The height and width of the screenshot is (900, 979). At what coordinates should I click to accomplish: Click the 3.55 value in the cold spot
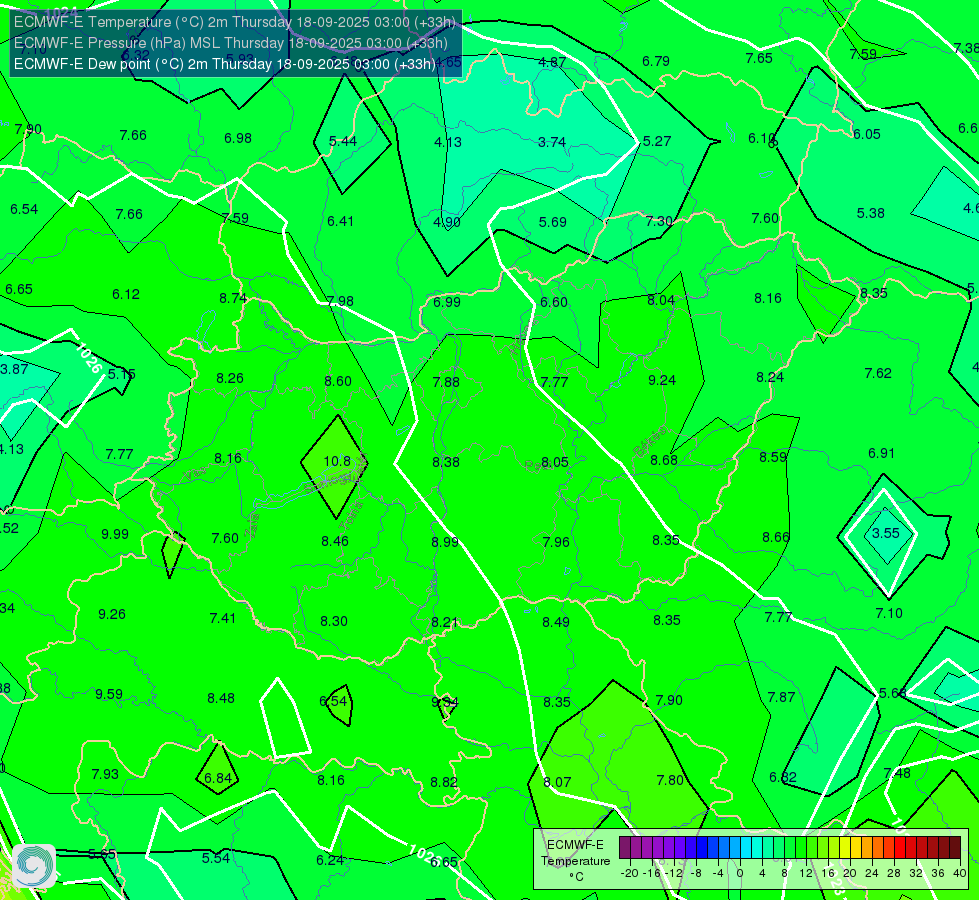click(x=885, y=533)
